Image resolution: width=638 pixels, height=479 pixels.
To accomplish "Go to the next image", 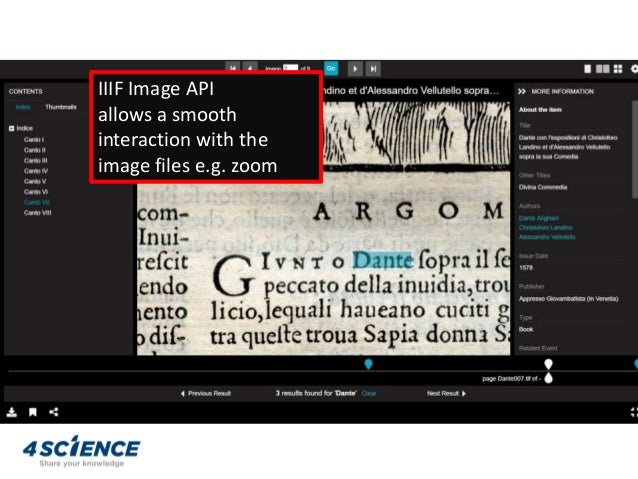I will pyautogui.click(x=355, y=69).
